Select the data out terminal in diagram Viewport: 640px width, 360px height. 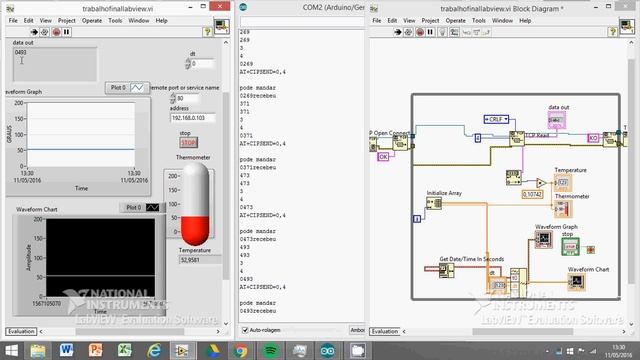point(557,120)
